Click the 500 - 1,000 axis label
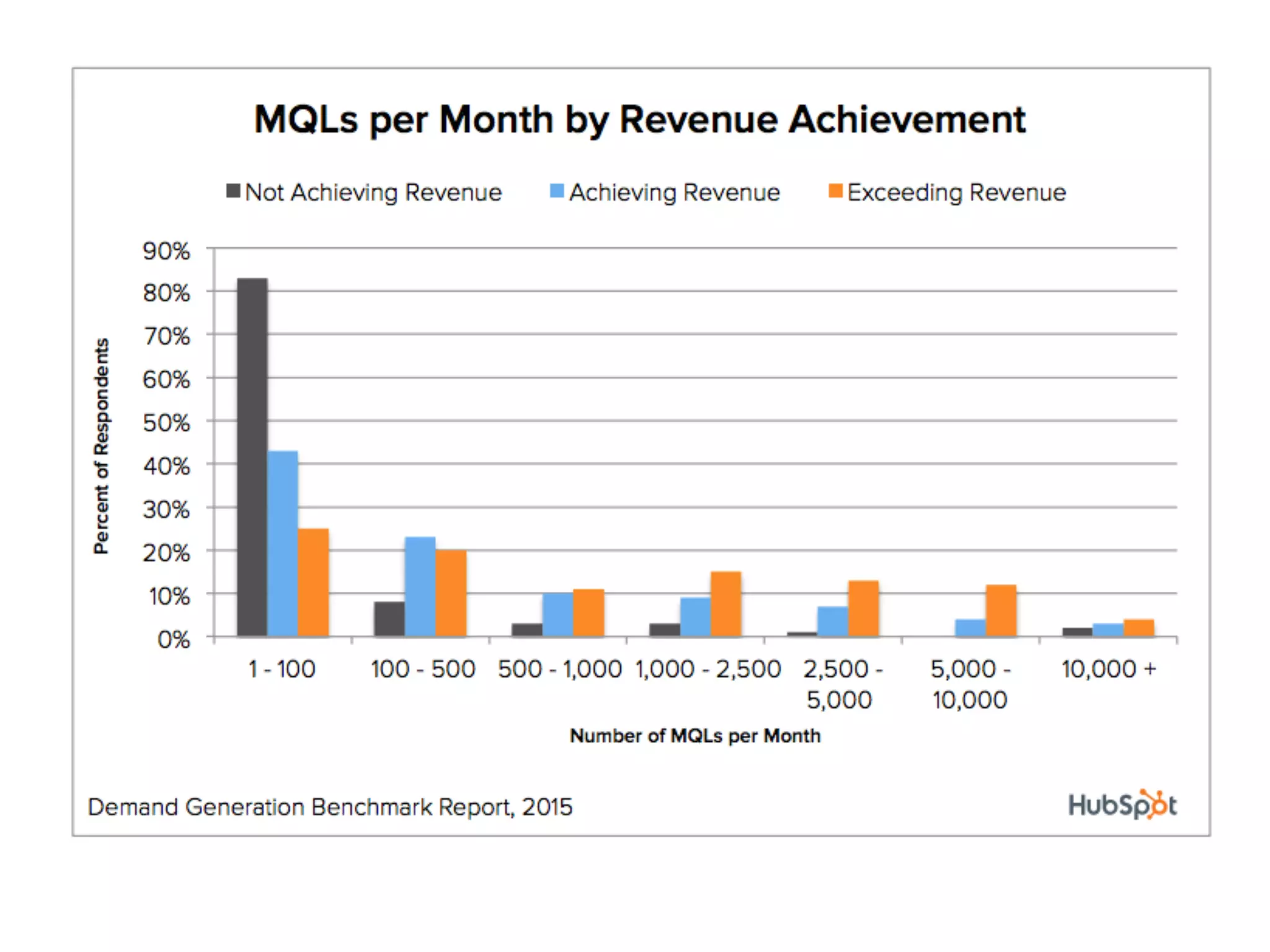Screen dimensions: 1270x952 click(x=559, y=669)
